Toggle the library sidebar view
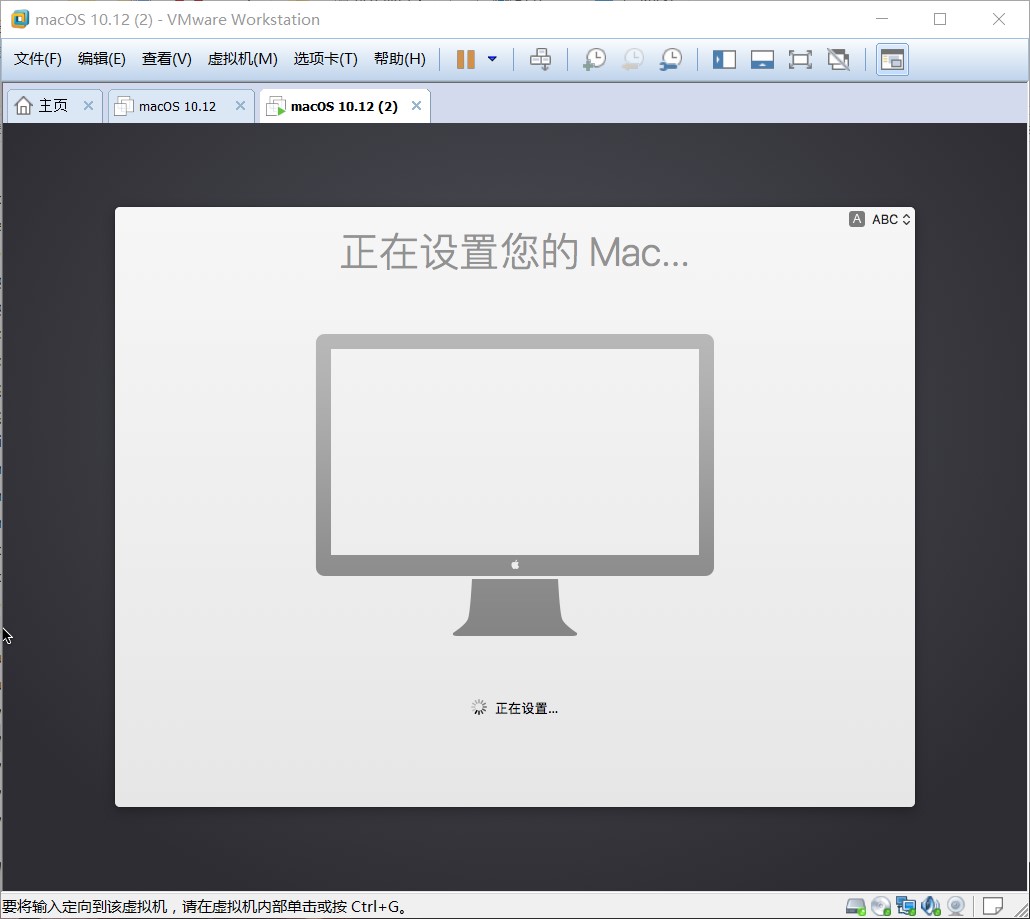1030x919 pixels. click(724, 60)
